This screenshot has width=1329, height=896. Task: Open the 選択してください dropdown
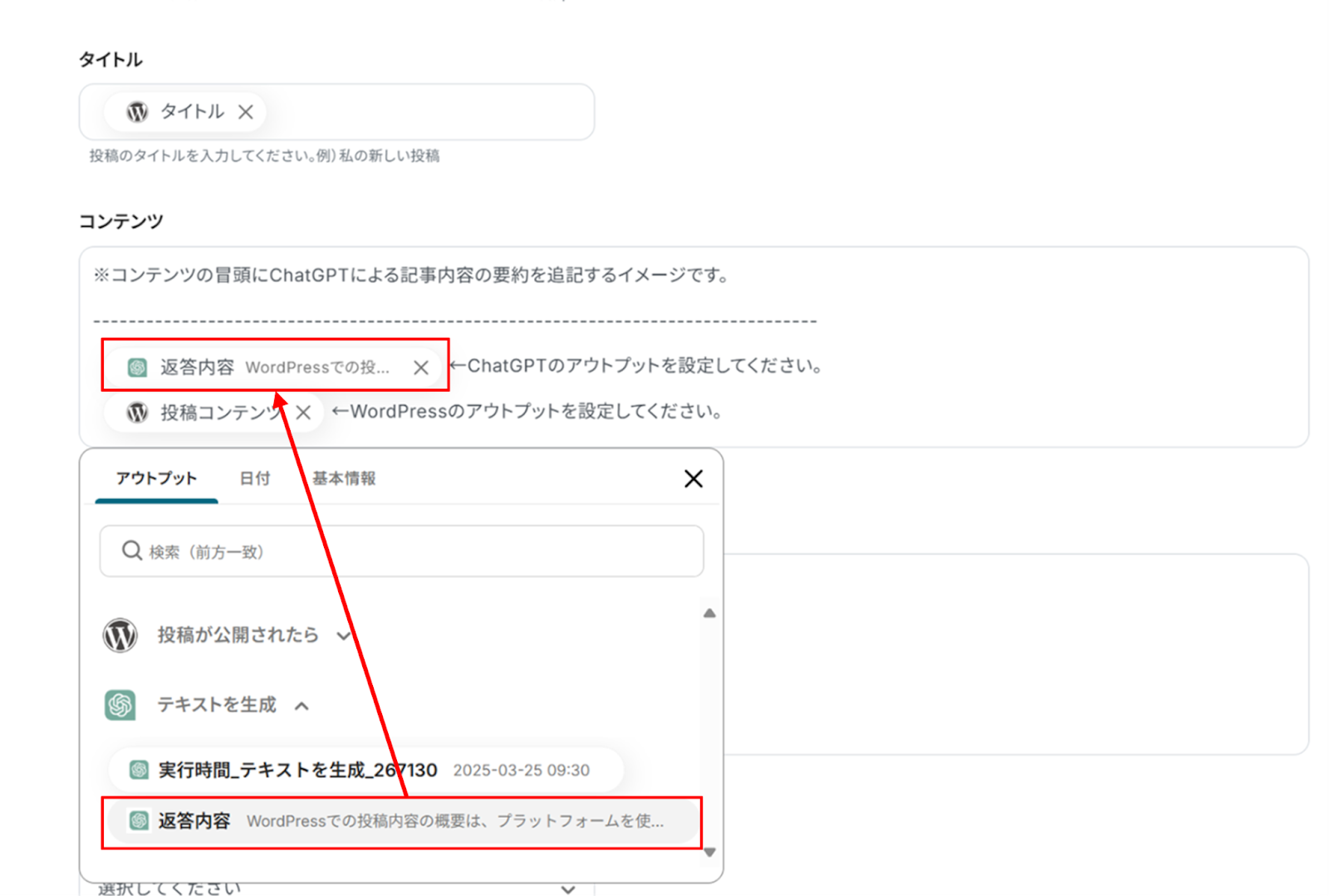point(567,888)
